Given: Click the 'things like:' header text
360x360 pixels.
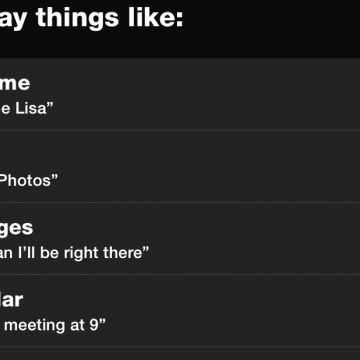Looking at the screenshot, I should click(110, 18).
